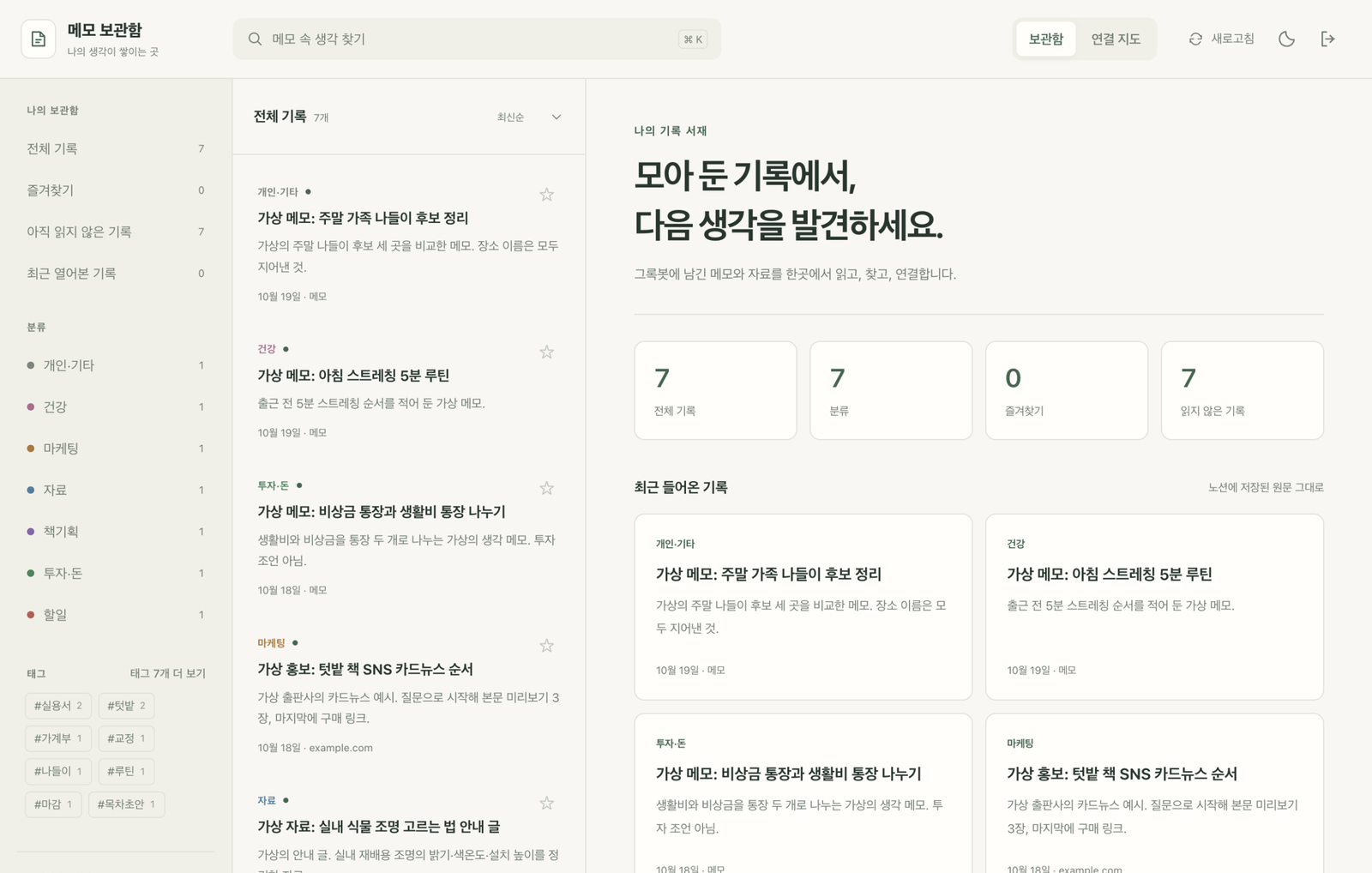
Task: Filter by the 개인·기타 category
Action: [116, 365]
